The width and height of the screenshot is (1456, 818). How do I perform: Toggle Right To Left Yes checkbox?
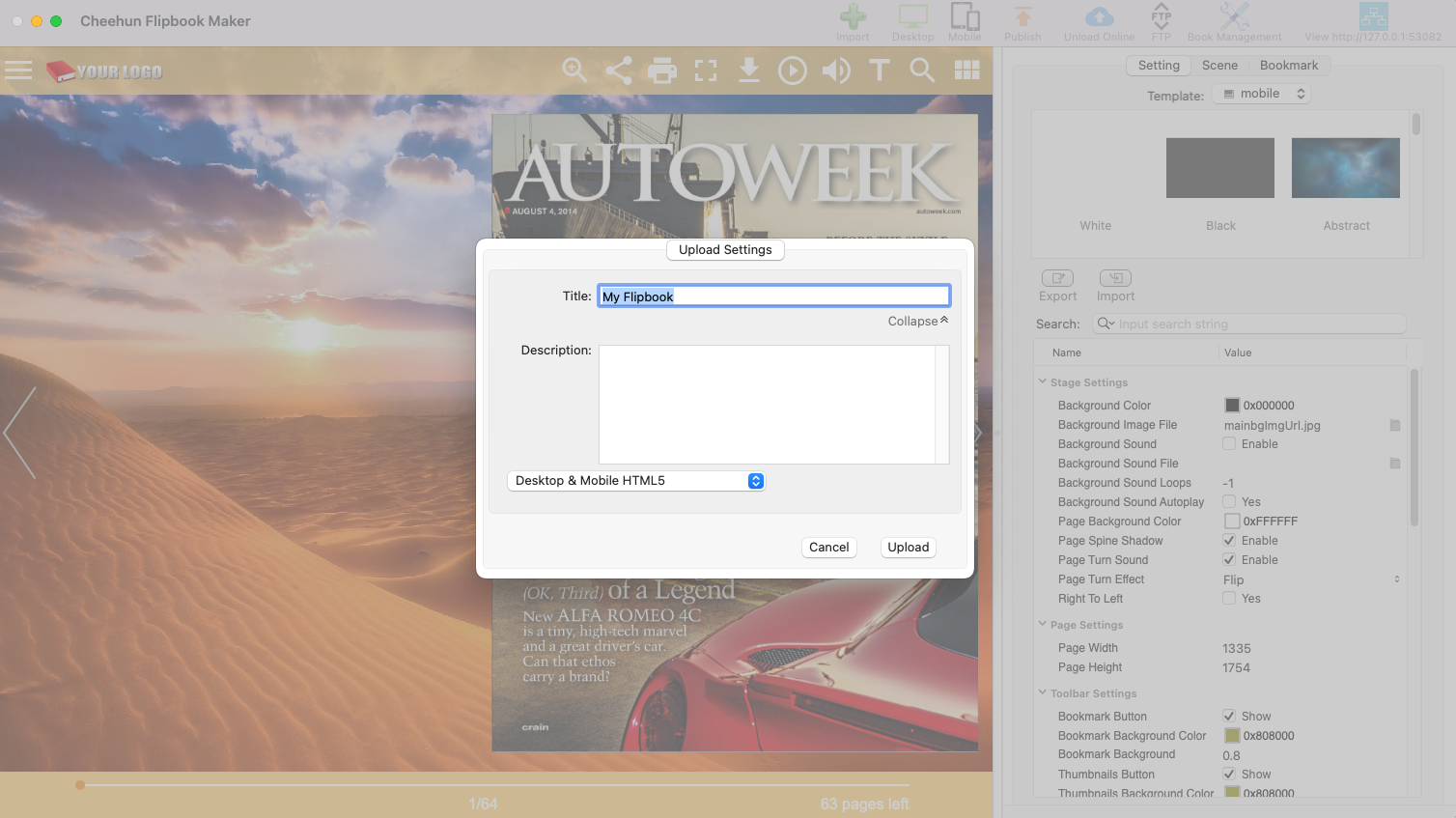coord(1229,598)
